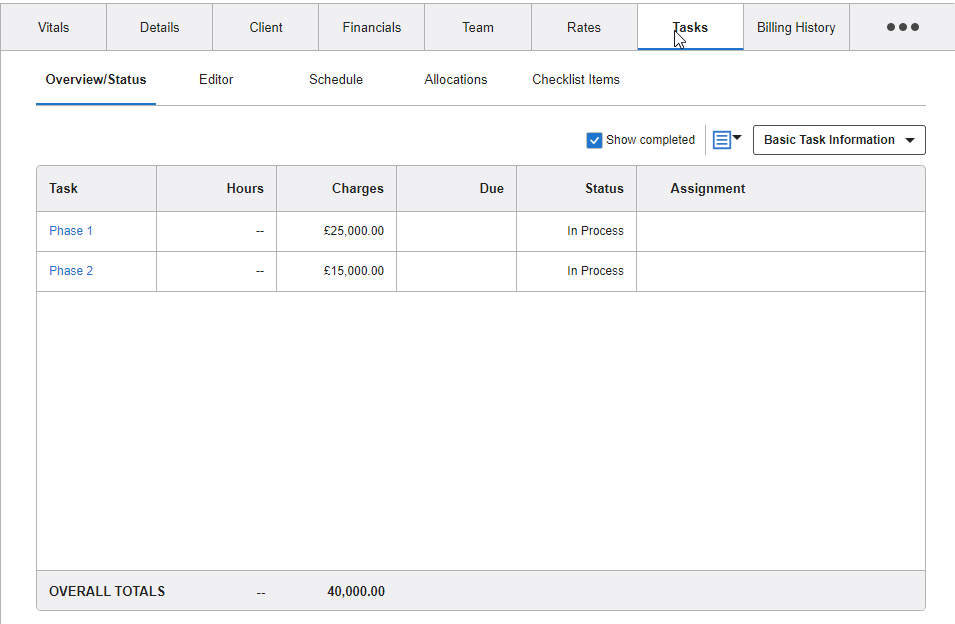Image resolution: width=955 pixels, height=624 pixels.
Task: Click the Task column header
Action: [96, 189]
